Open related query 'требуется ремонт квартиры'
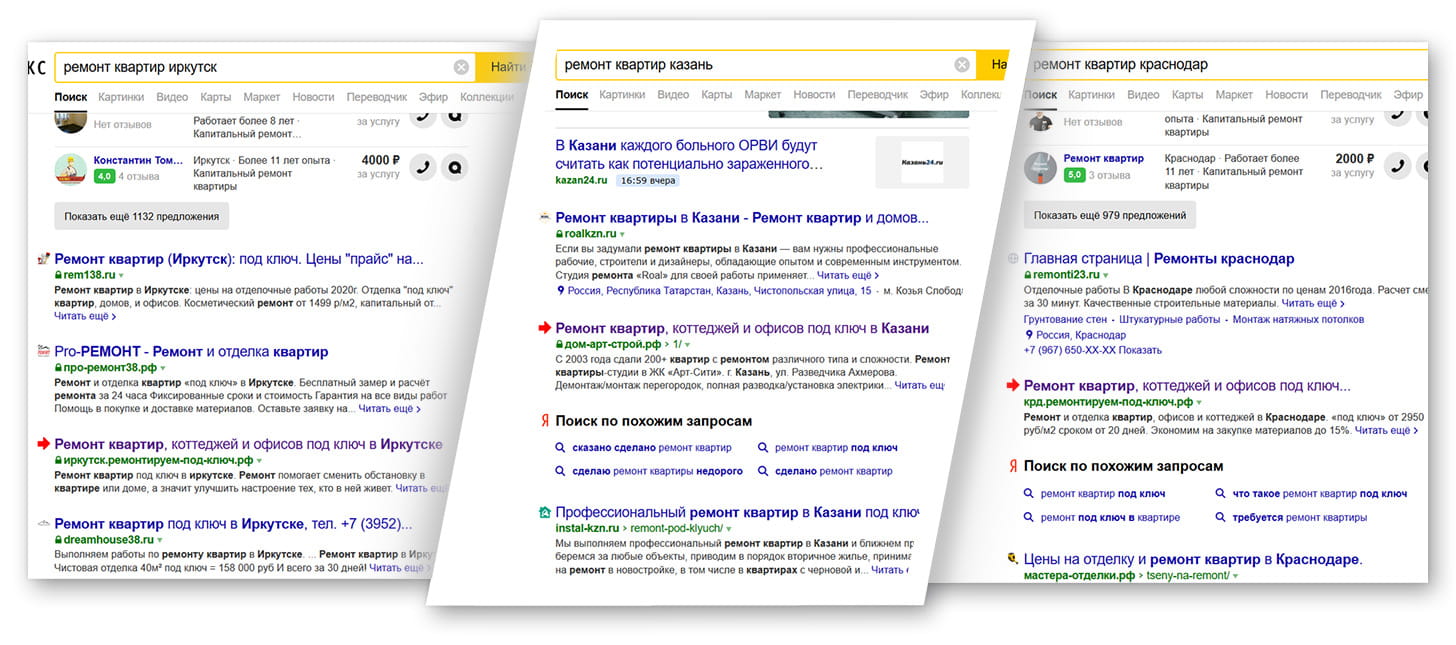The height and width of the screenshot is (645, 1456). pyautogui.click(x=1299, y=518)
